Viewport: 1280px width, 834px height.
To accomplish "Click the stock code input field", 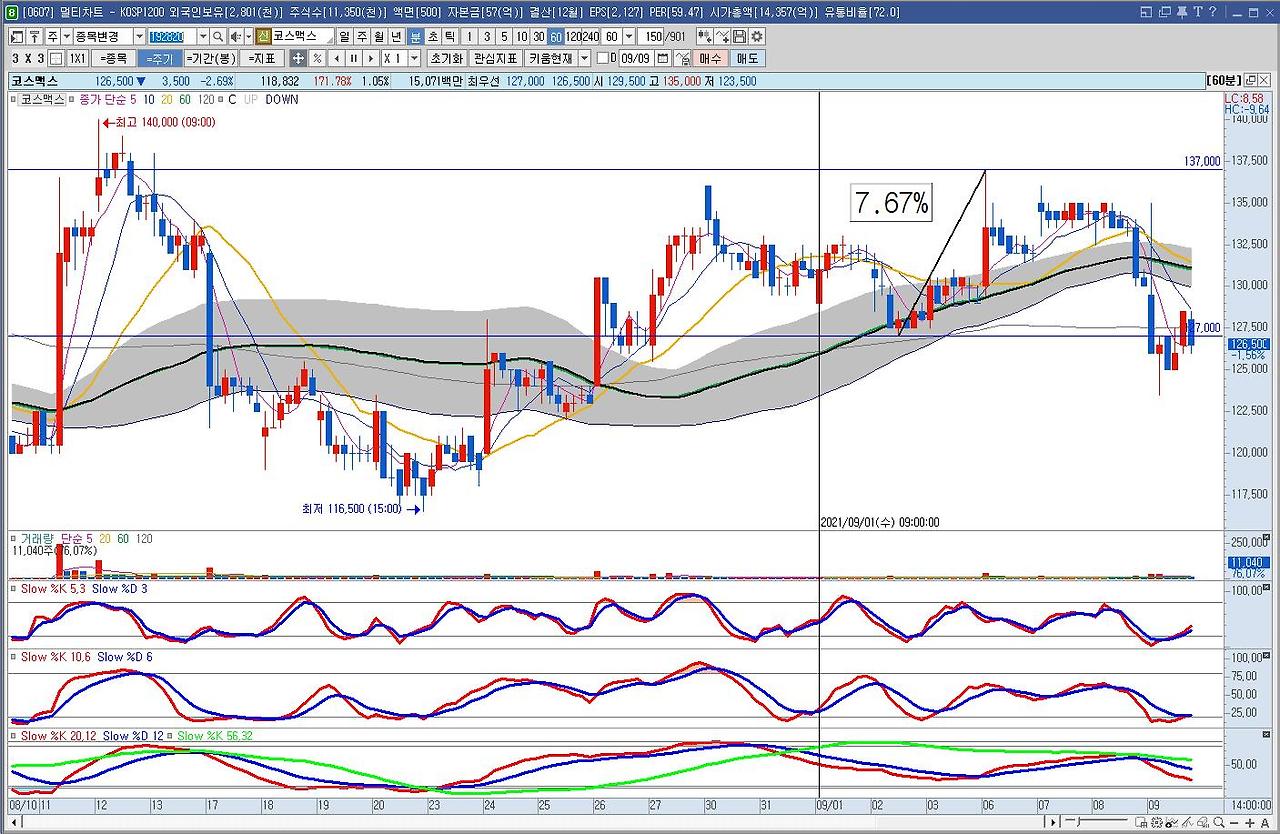I will (x=171, y=37).
